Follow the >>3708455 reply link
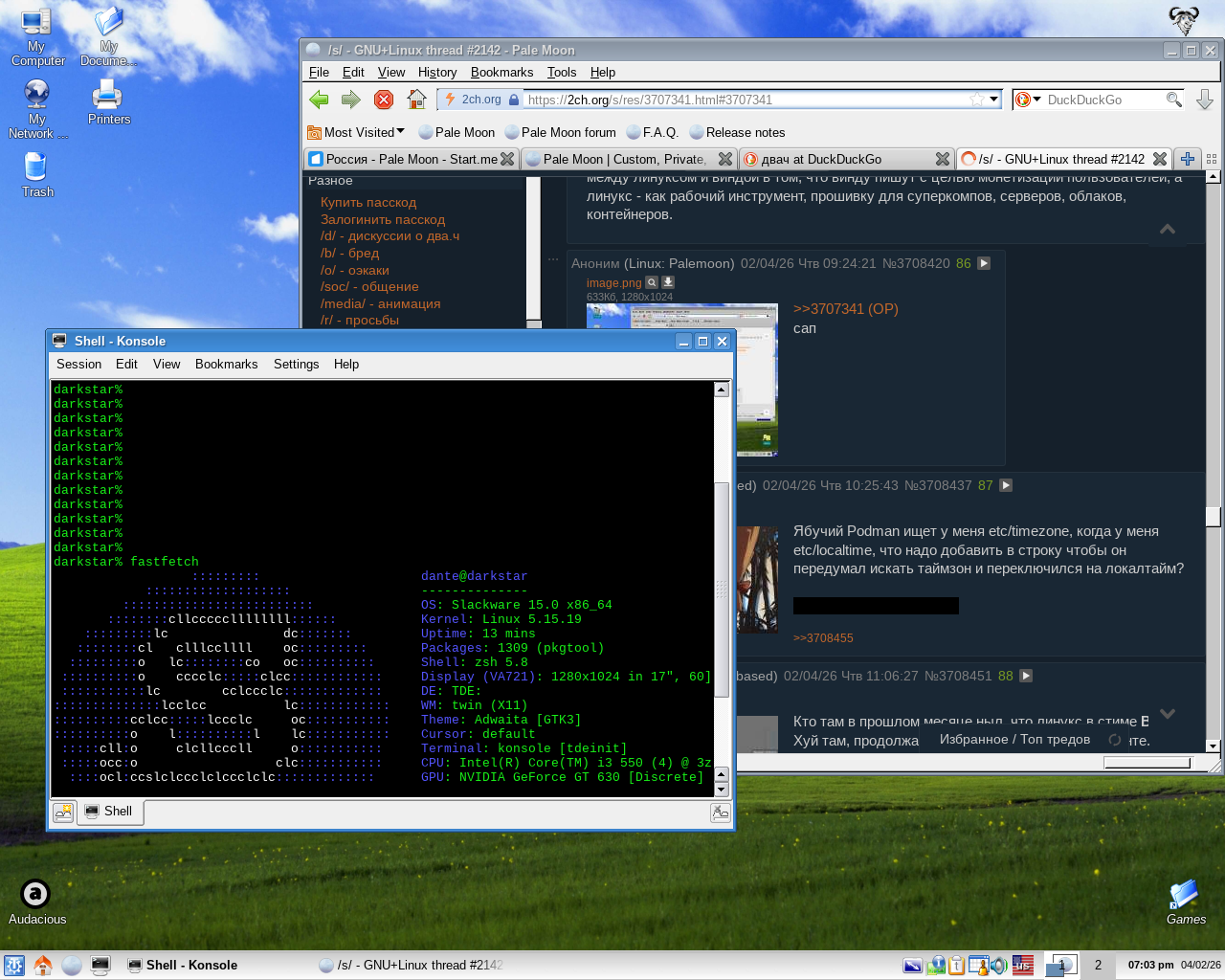This screenshot has height=980, width=1225. pos(823,638)
